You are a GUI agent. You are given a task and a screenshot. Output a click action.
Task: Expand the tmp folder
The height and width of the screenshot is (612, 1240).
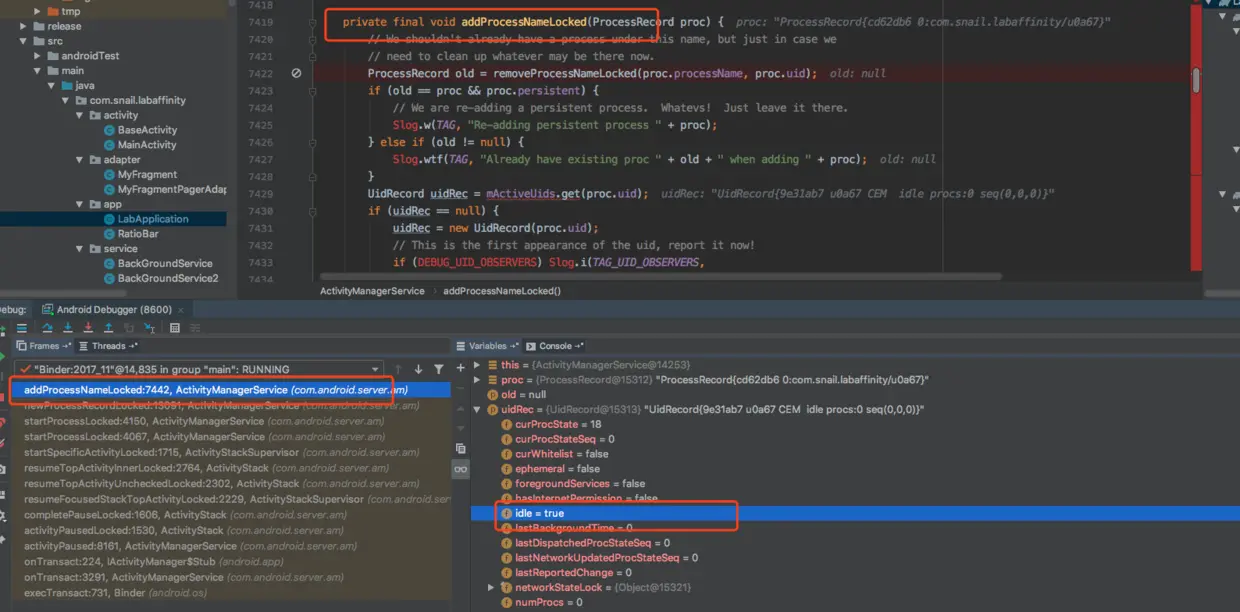point(38,11)
